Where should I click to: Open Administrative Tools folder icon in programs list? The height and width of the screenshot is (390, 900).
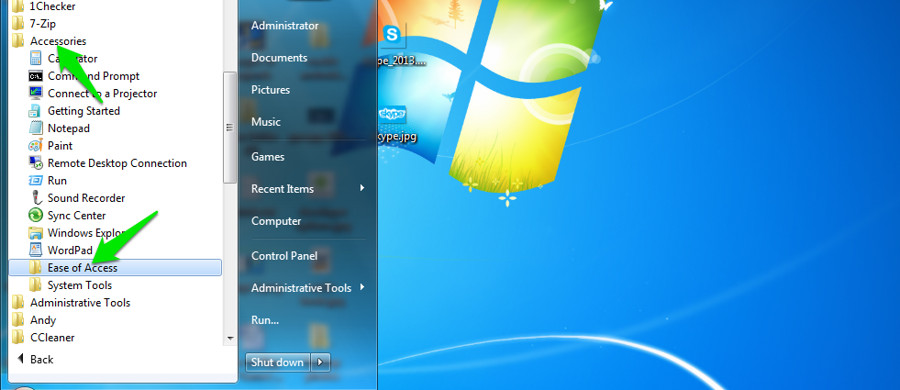tap(18, 303)
